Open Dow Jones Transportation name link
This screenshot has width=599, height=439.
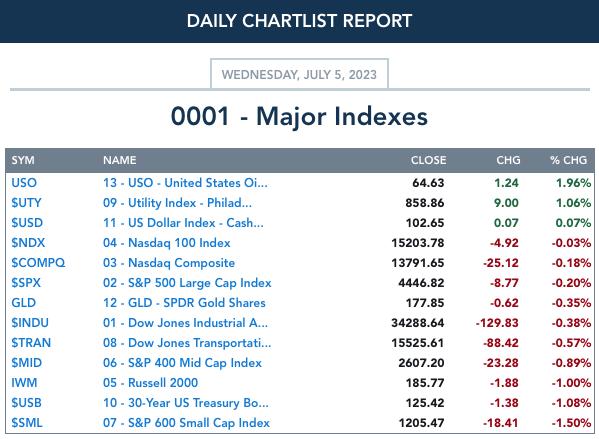(x=187, y=343)
